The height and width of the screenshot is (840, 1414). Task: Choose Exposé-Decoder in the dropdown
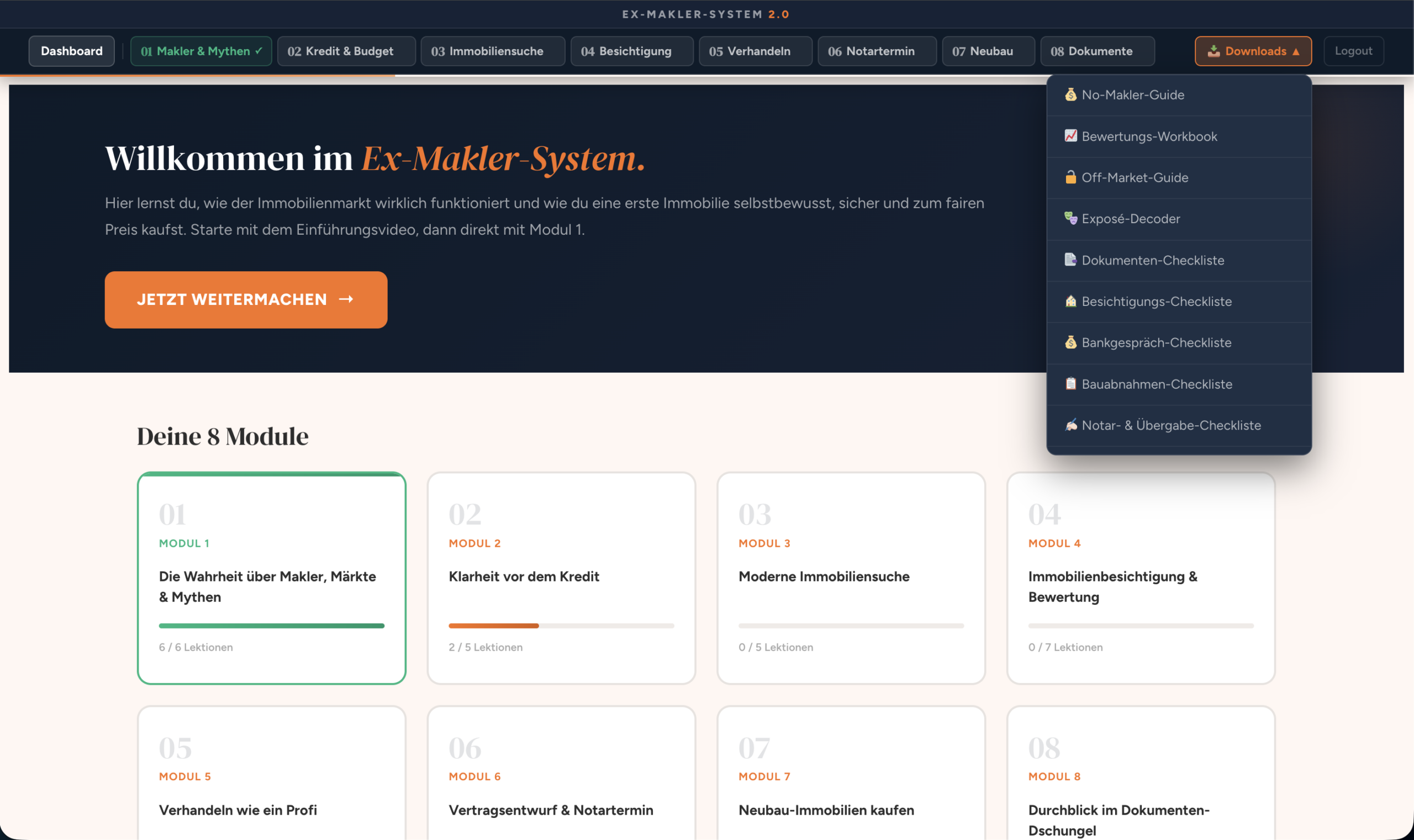click(1179, 219)
